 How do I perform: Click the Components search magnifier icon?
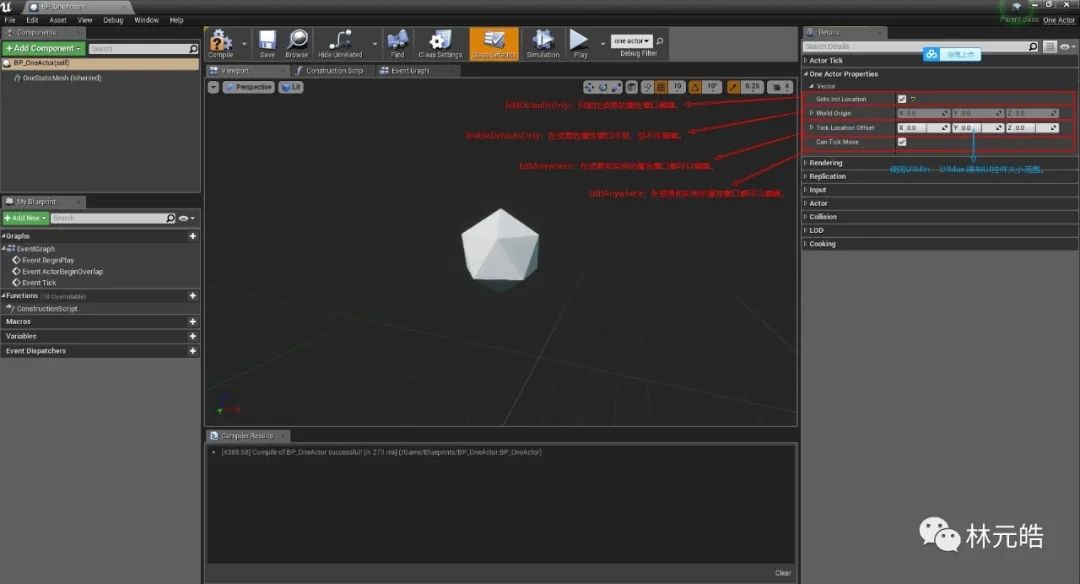(x=193, y=49)
